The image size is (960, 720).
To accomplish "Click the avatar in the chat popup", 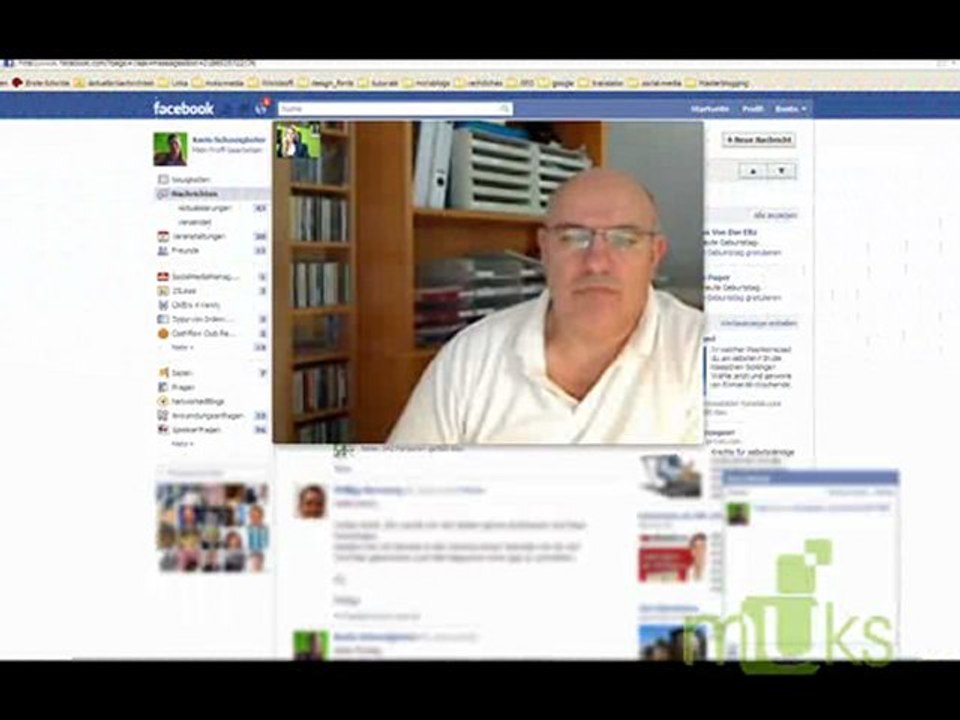I will pyautogui.click(x=738, y=513).
